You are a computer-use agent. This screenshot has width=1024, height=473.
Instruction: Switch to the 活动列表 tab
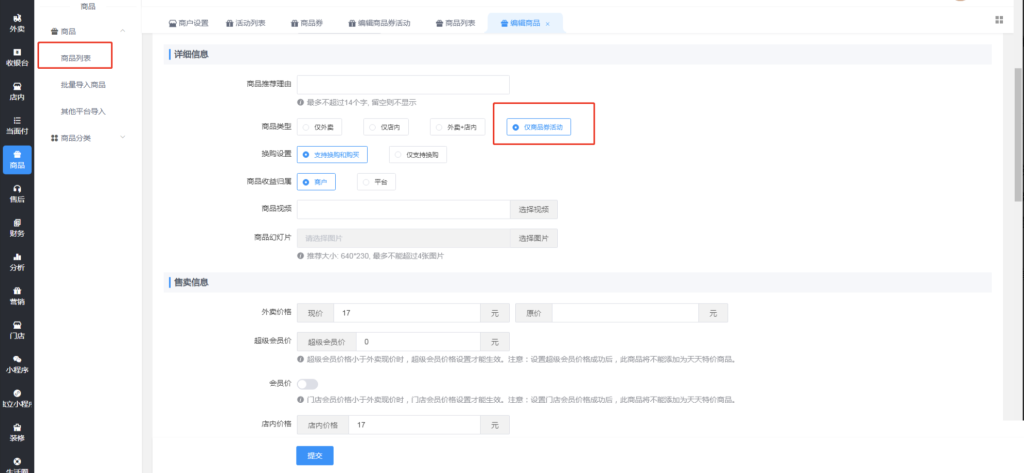point(246,22)
